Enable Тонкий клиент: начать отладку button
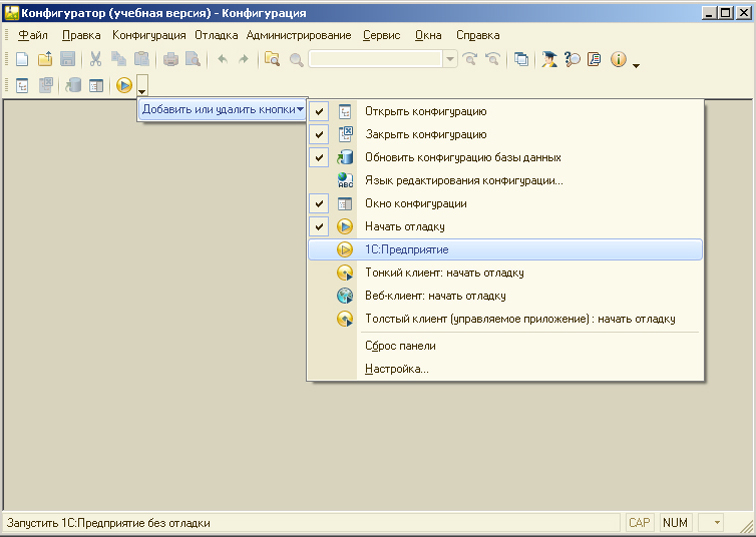 click(505, 273)
